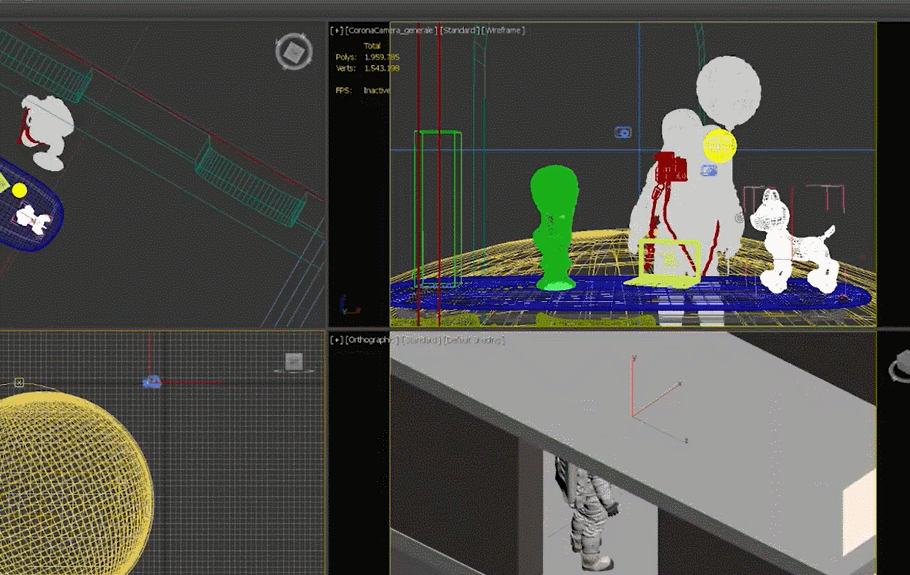
Task: Open the CoronaCamera_generale viewport label menu
Action: point(391,30)
